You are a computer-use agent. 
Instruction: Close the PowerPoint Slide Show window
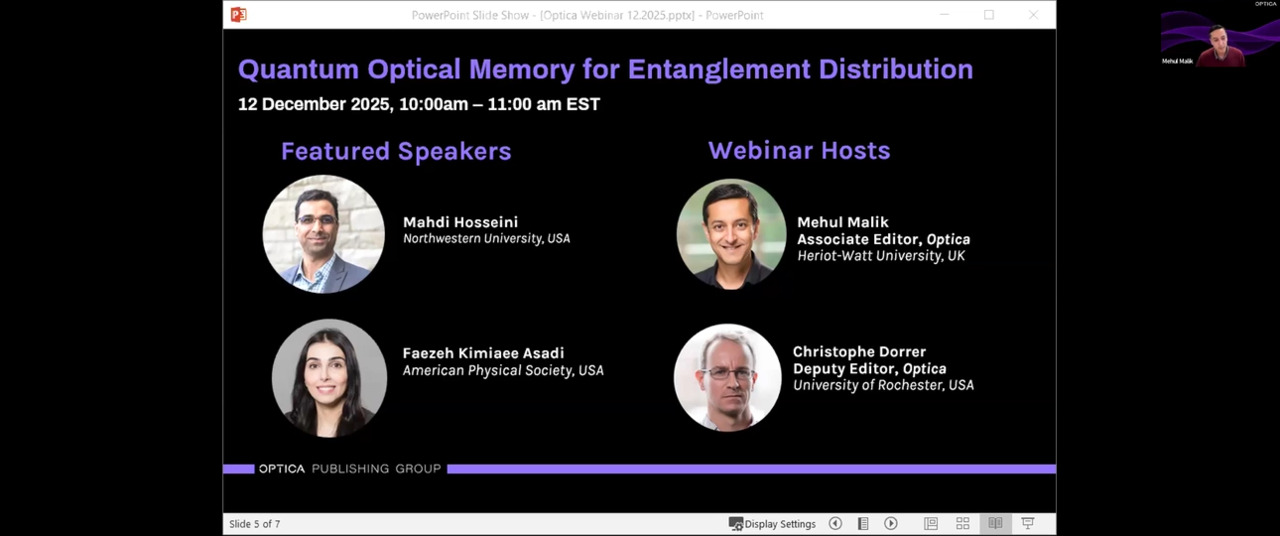[x=1034, y=14]
